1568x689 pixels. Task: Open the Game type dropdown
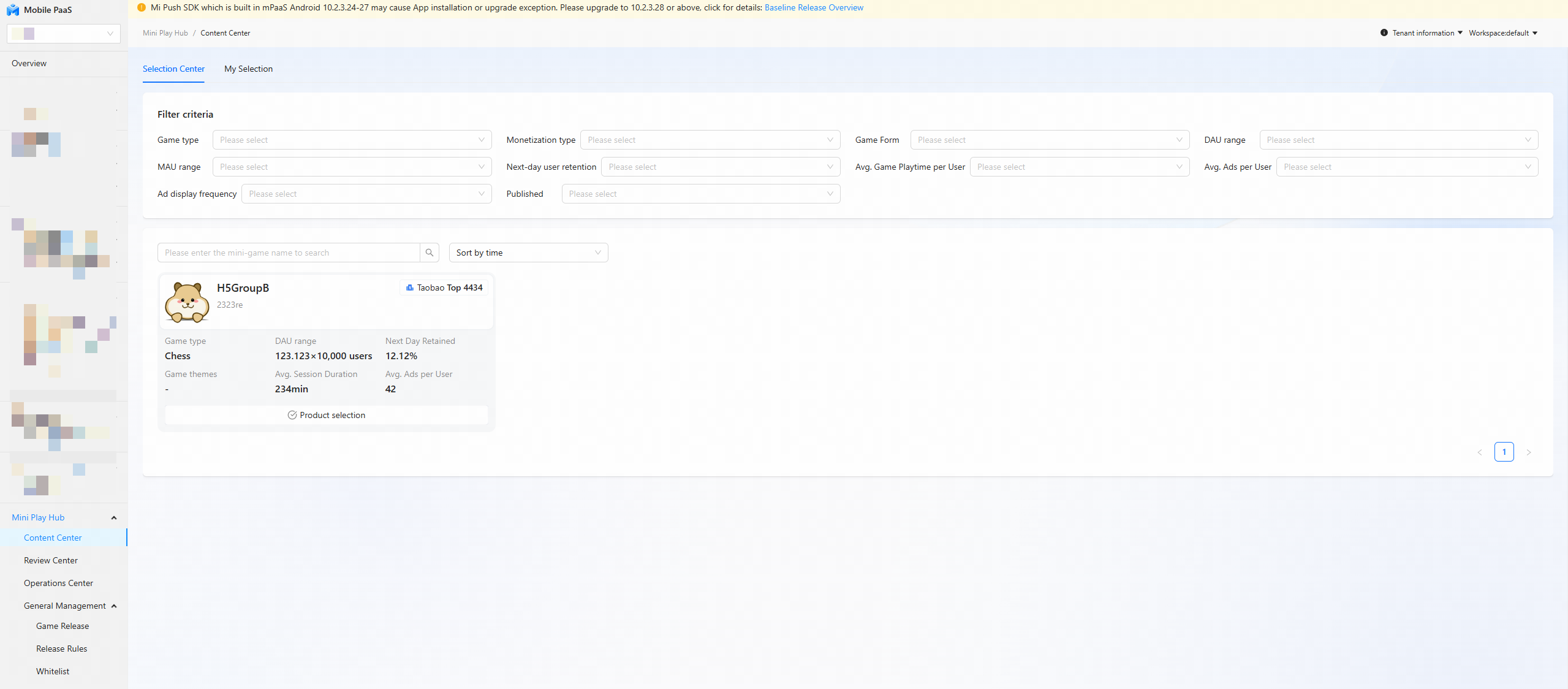click(352, 140)
